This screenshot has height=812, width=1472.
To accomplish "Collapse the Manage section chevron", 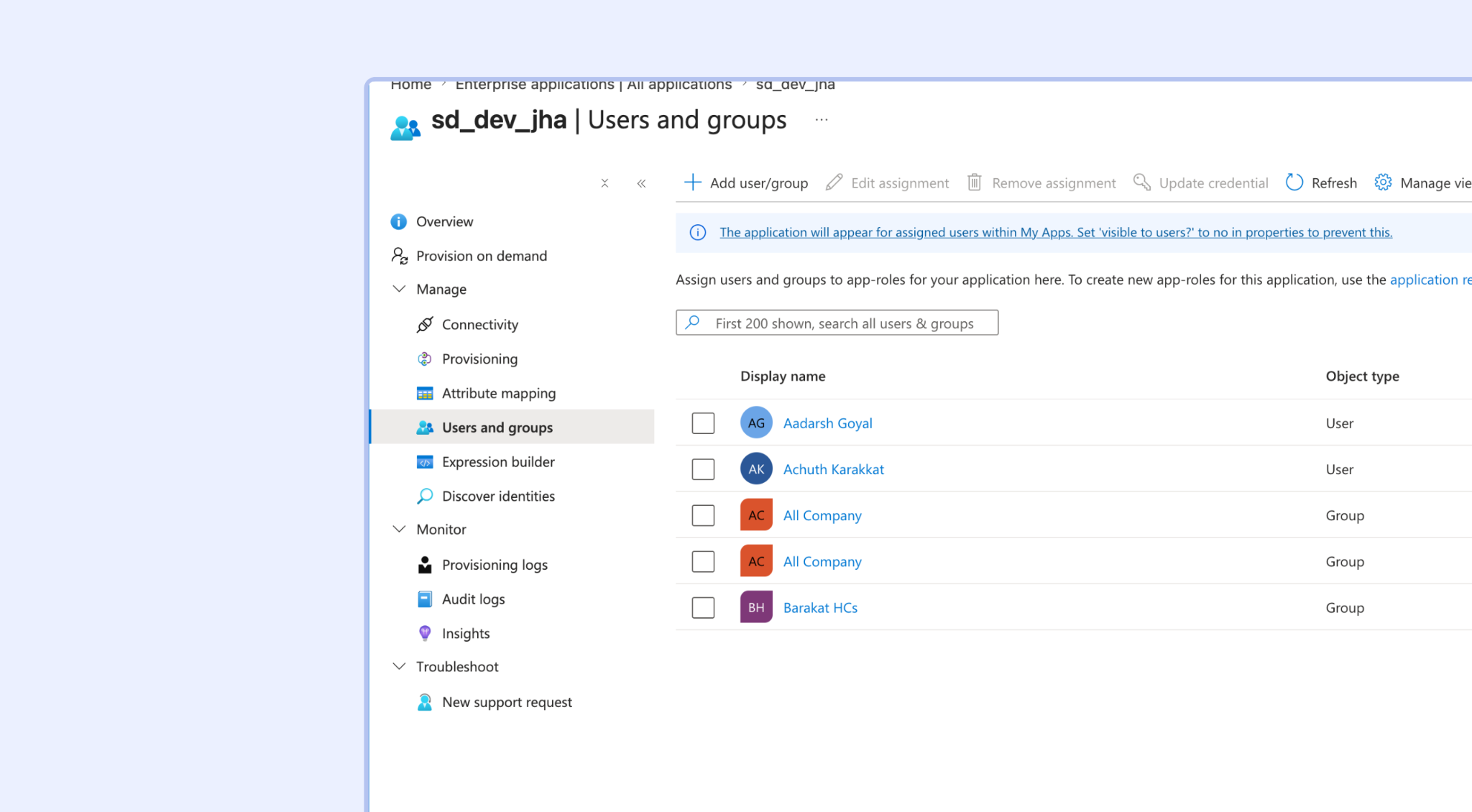I will [399, 289].
